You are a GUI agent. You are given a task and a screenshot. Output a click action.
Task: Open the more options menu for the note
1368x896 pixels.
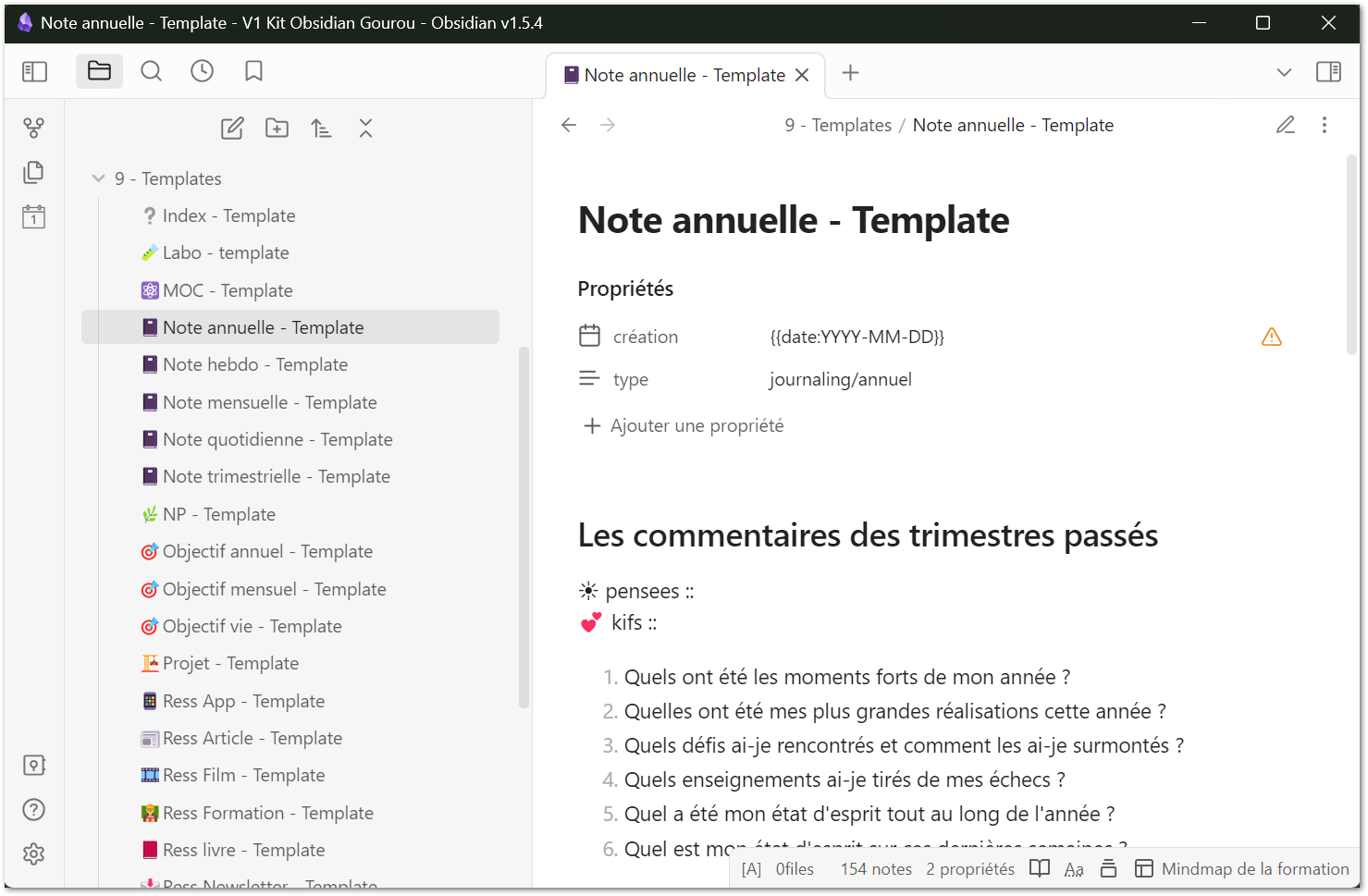point(1325,125)
